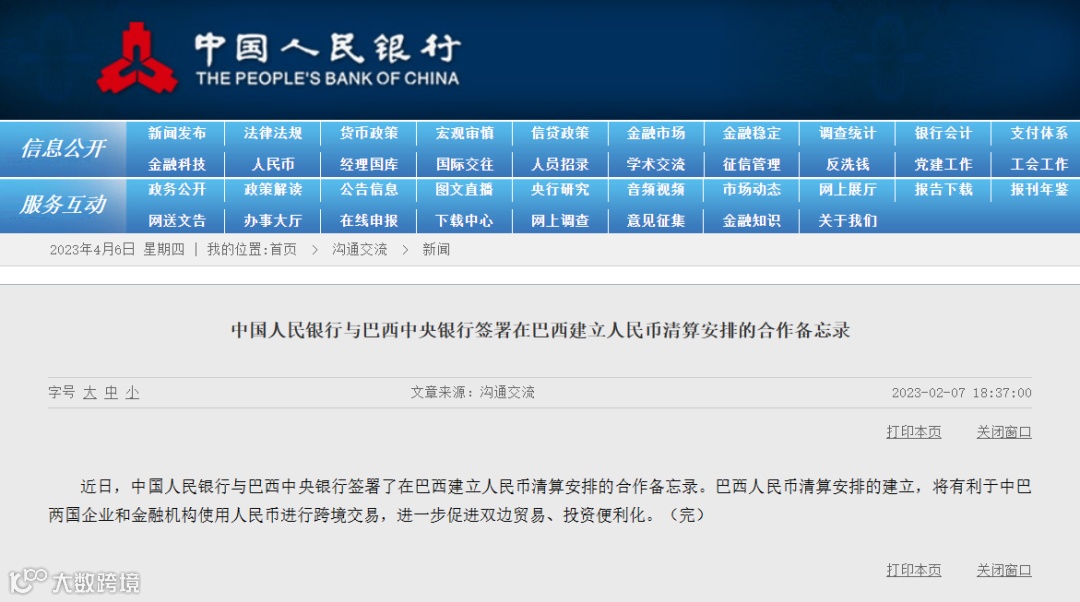This screenshot has height=602, width=1080.
Task: Click the upper 关闭窗口 link
Action: (x=1004, y=432)
